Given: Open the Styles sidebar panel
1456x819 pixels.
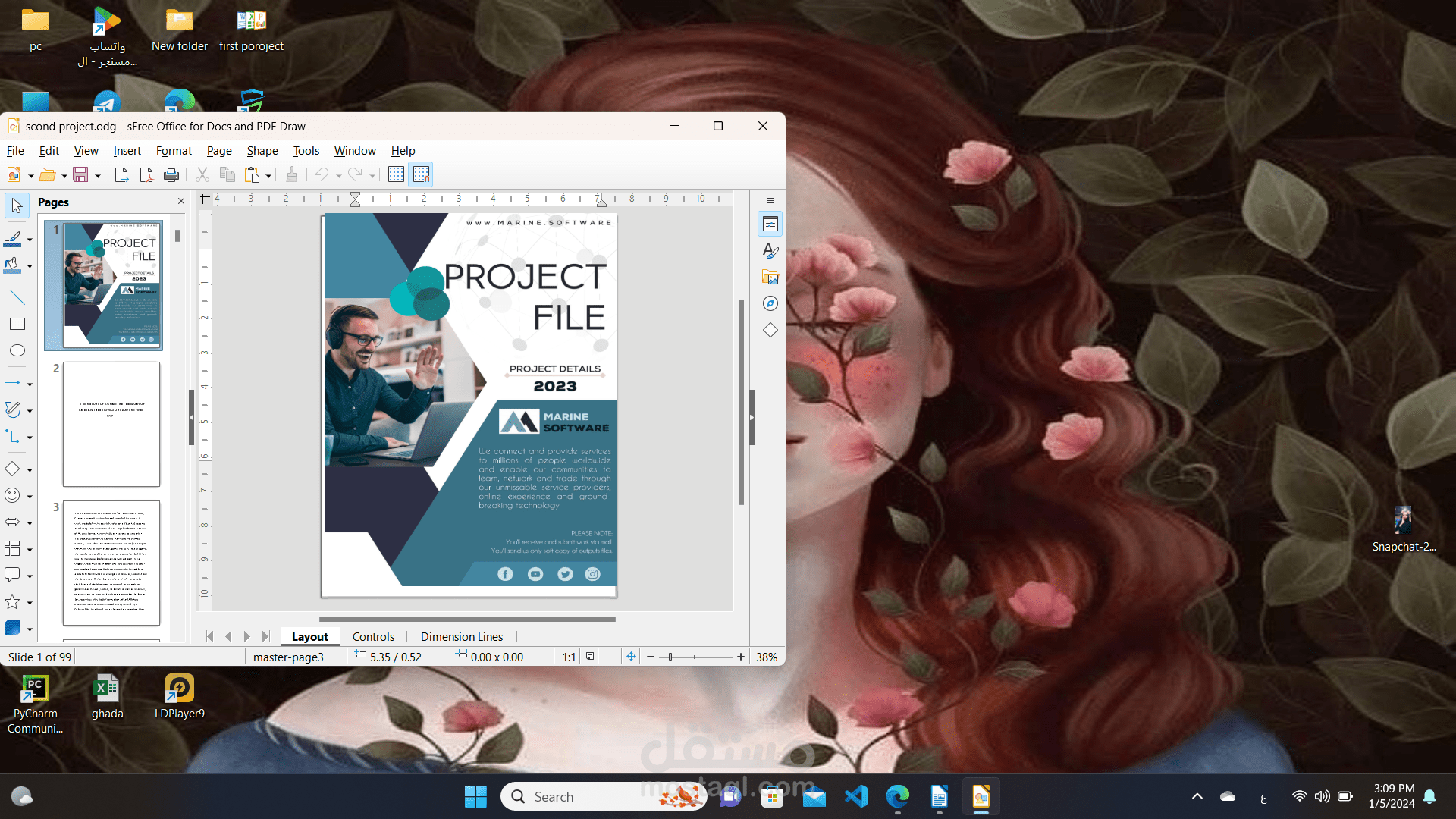Looking at the screenshot, I should 770,250.
